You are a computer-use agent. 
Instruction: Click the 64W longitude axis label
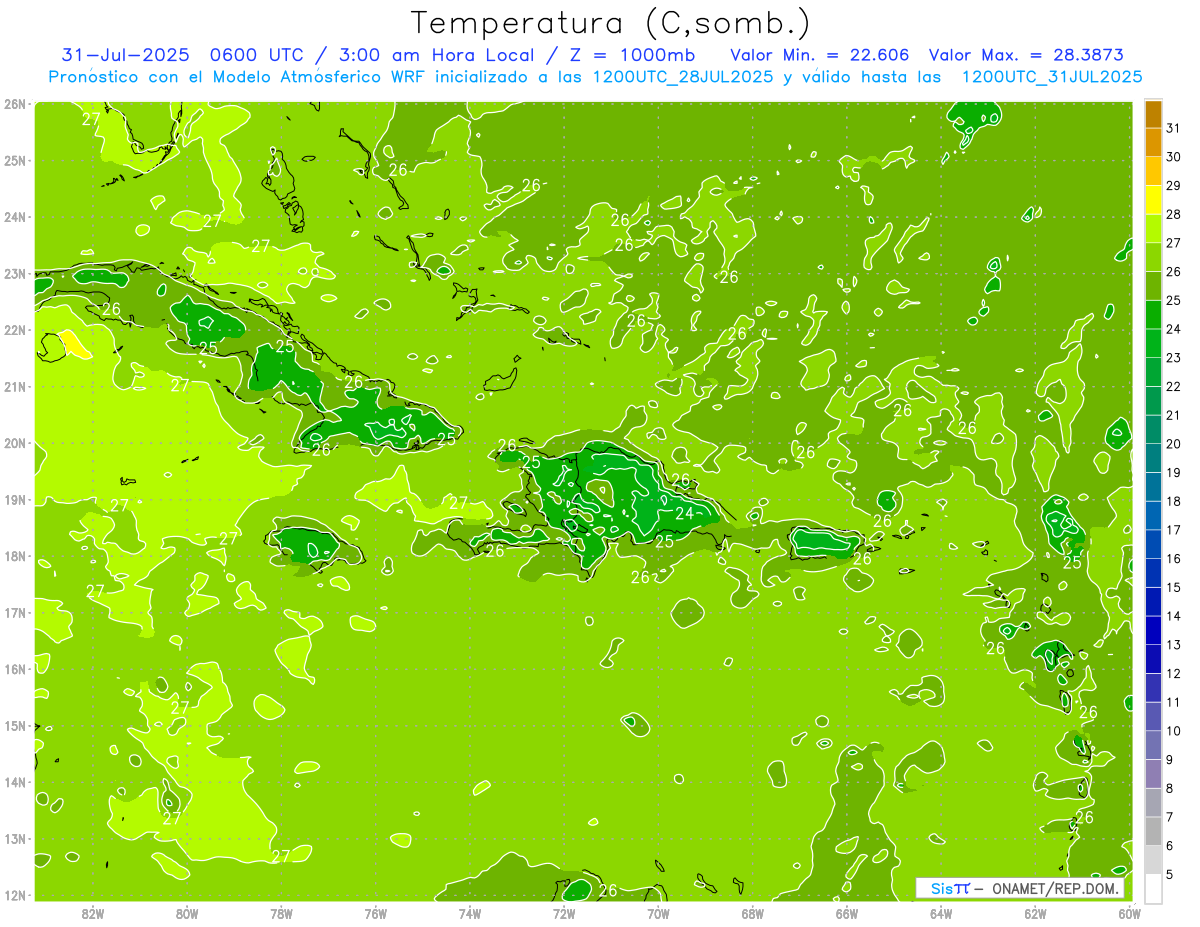tap(941, 913)
